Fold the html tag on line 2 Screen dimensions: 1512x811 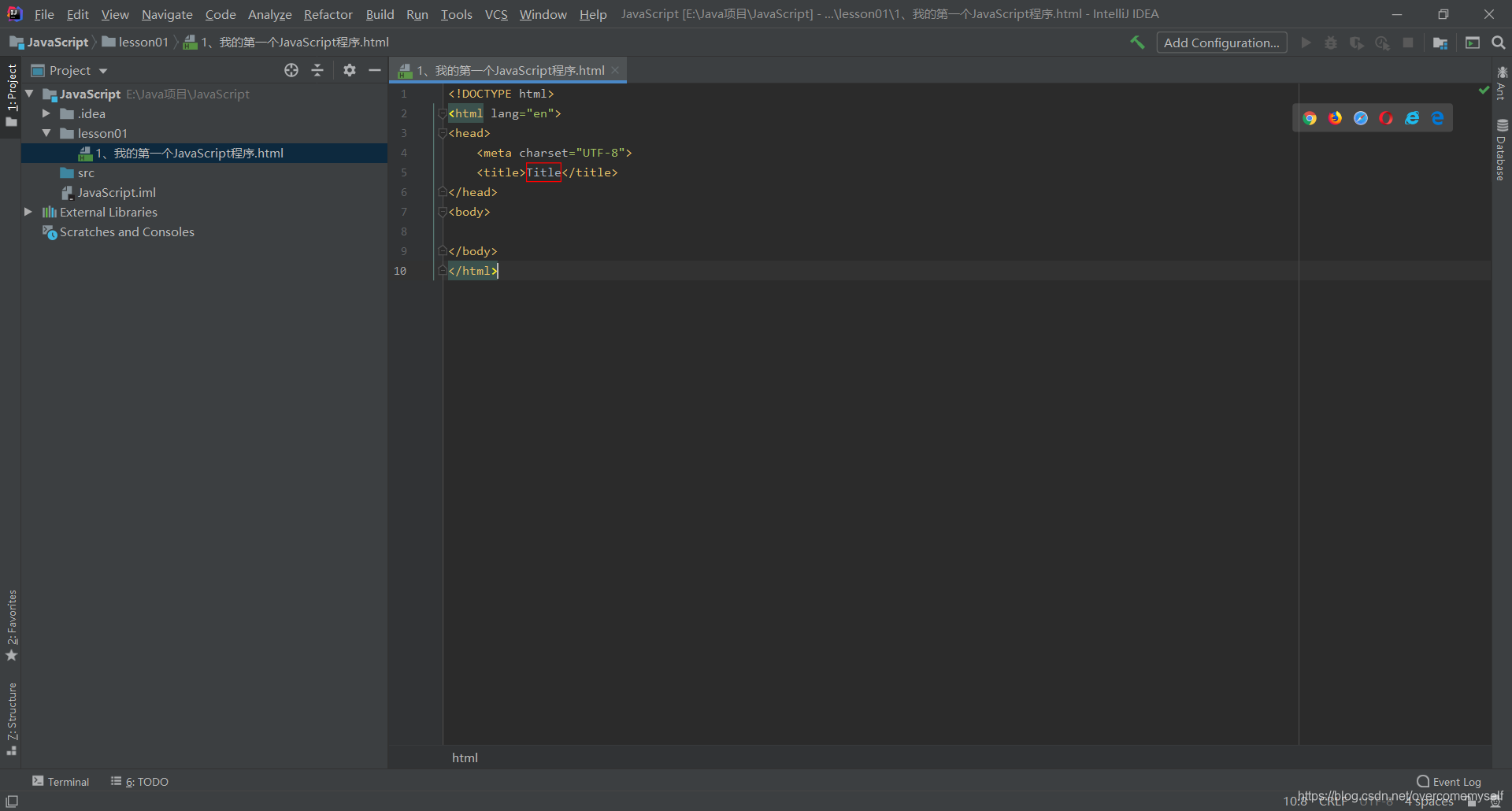[443, 113]
